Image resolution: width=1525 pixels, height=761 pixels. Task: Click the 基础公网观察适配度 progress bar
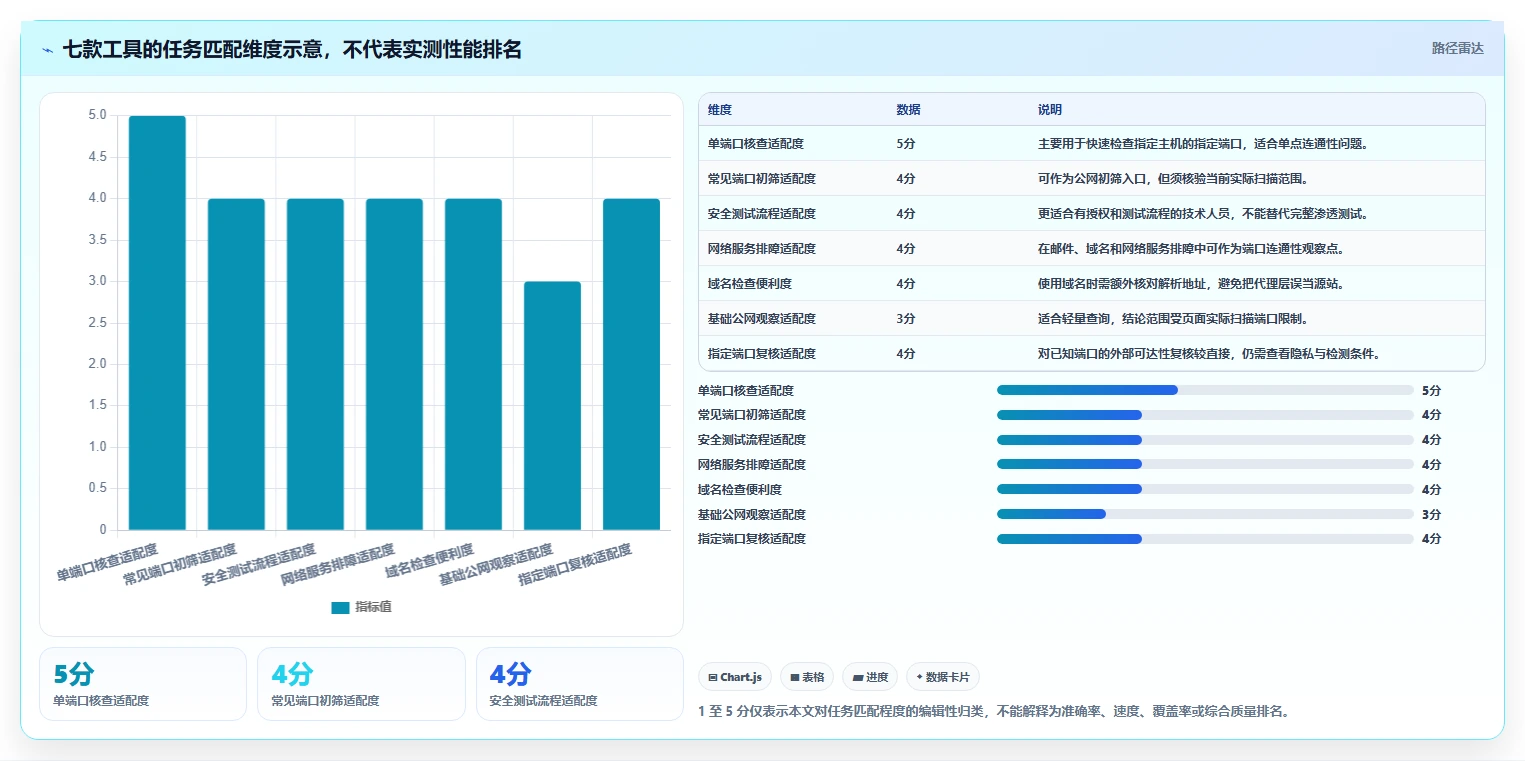click(1205, 514)
